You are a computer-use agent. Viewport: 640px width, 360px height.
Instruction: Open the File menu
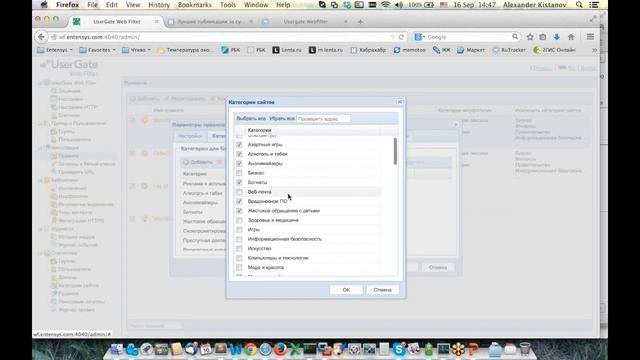click(93, 5)
